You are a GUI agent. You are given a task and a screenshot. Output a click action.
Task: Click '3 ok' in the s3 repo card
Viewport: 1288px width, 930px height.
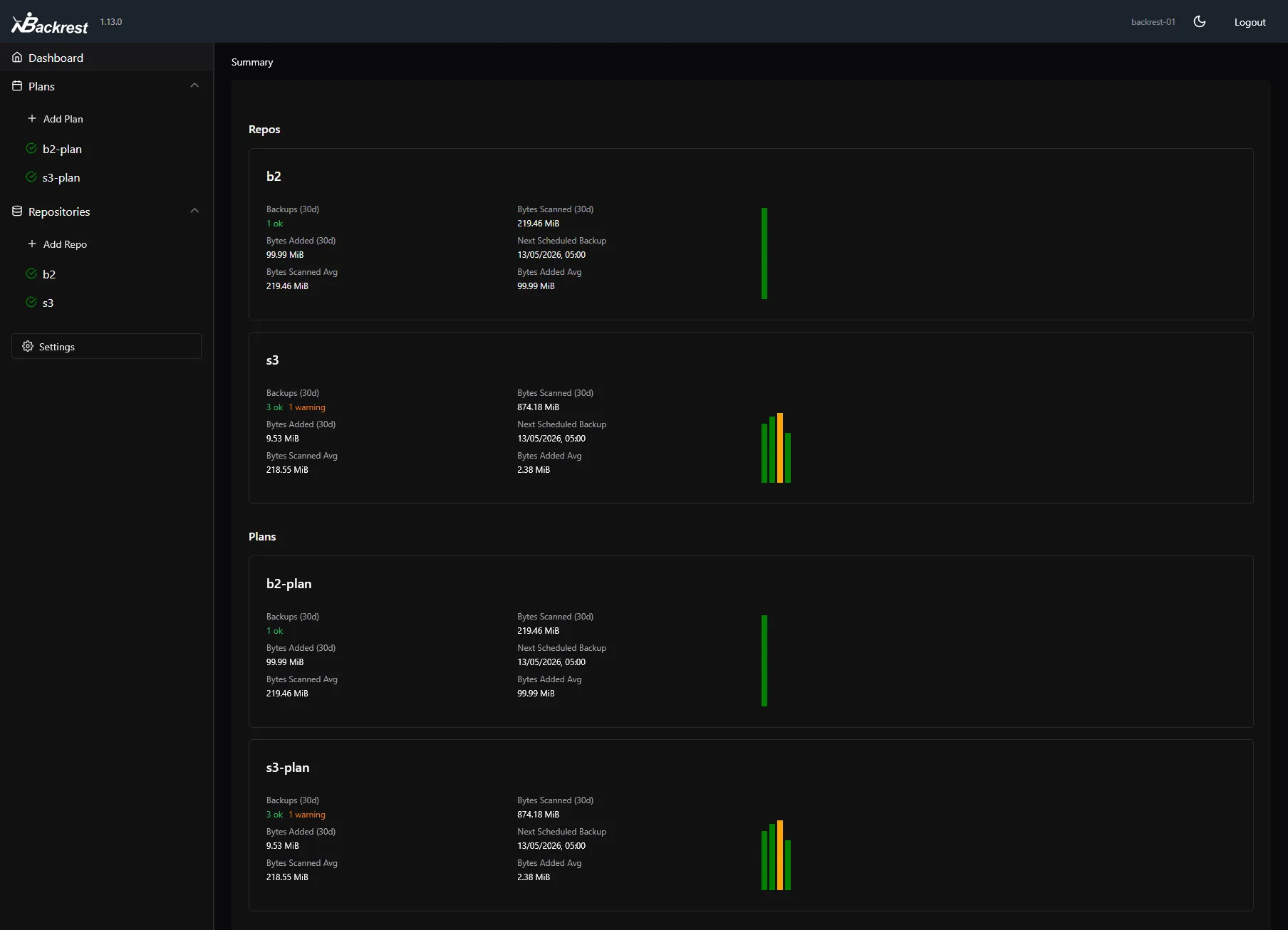[x=274, y=407]
